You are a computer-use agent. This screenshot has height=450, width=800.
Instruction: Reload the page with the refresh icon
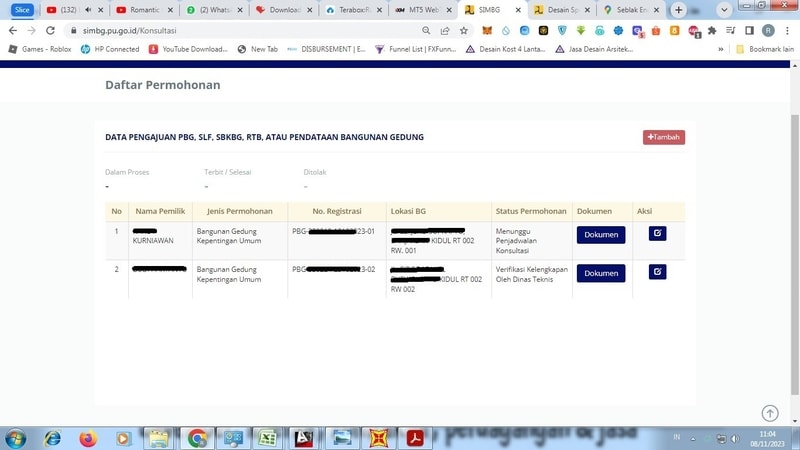click(x=50, y=31)
